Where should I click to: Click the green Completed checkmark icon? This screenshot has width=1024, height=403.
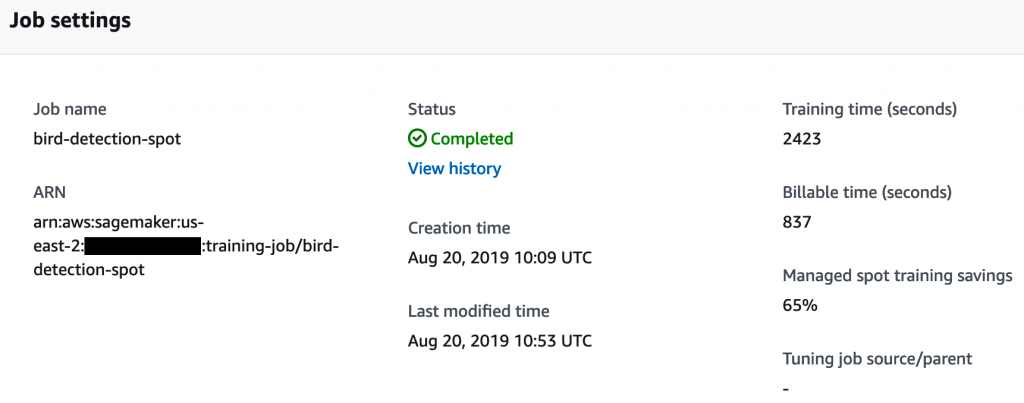pyautogui.click(x=417, y=138)
